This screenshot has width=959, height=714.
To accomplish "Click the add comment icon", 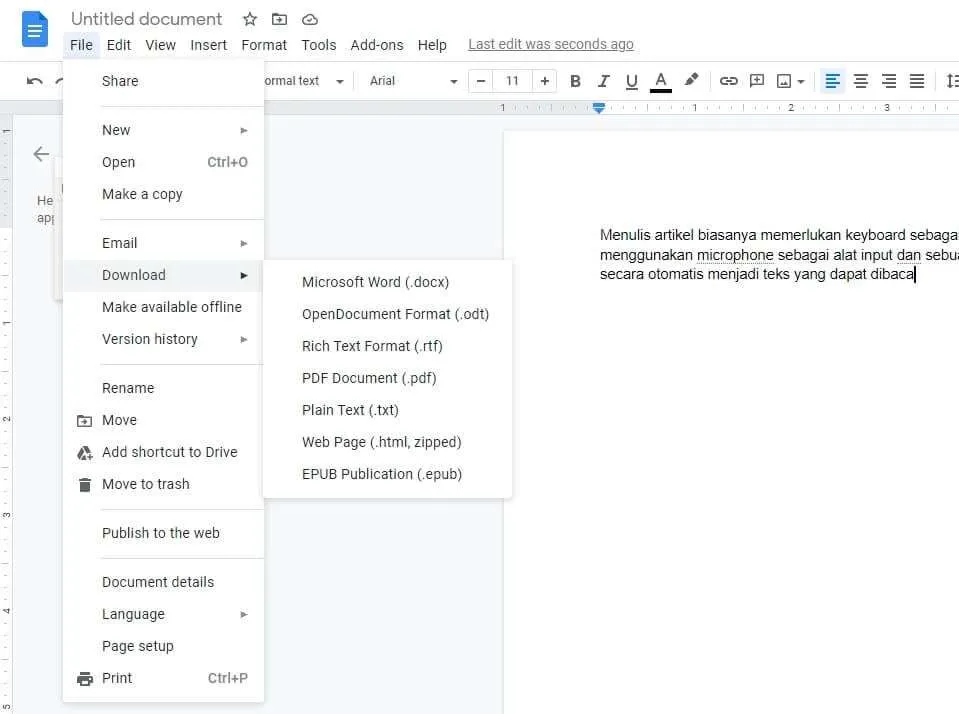I will tap(757, 81).
